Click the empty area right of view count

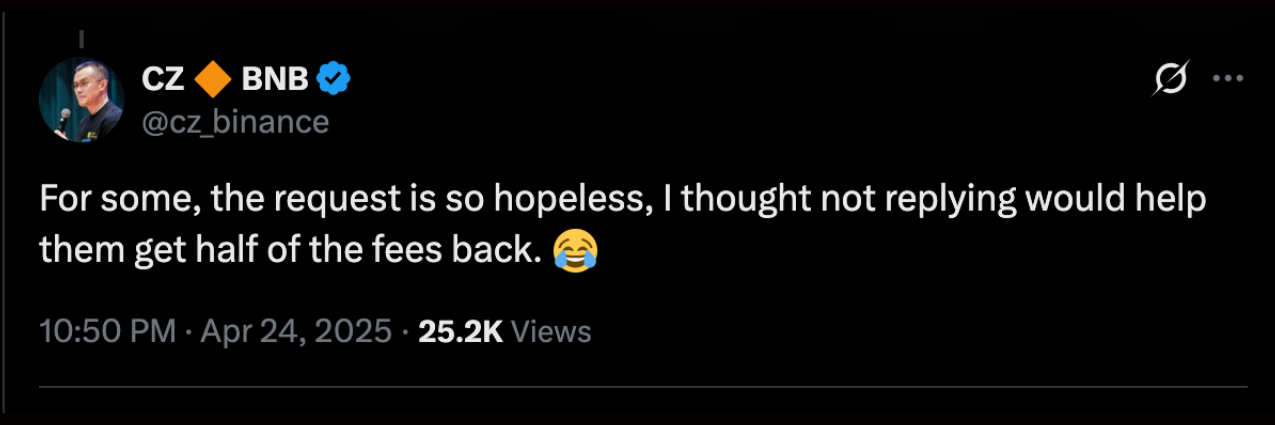point(900,331)
